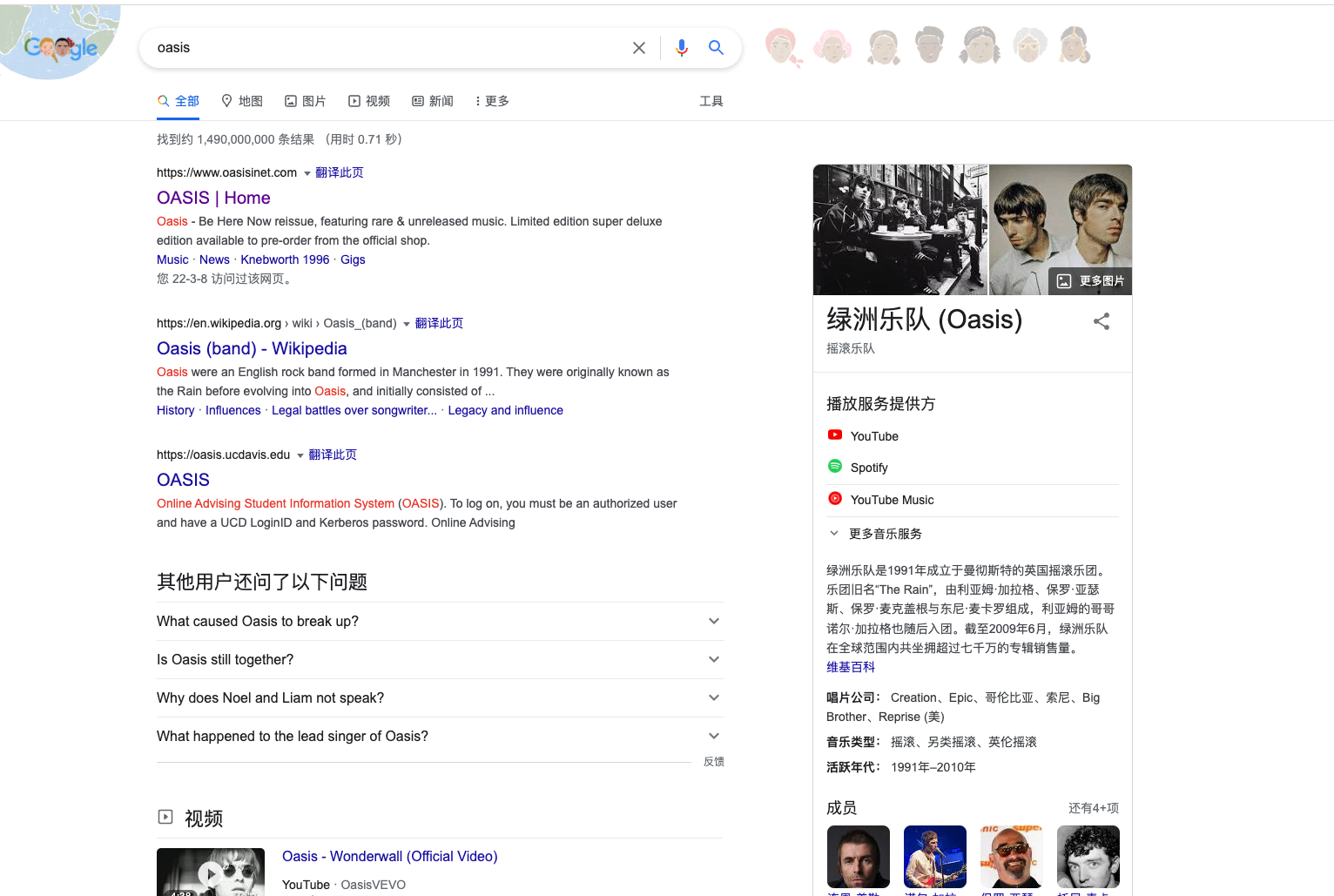The width and height of the screenshot is (1334, 896).
Task: Expand 'Is Oasis still together?' question
Action: (441, 659)
